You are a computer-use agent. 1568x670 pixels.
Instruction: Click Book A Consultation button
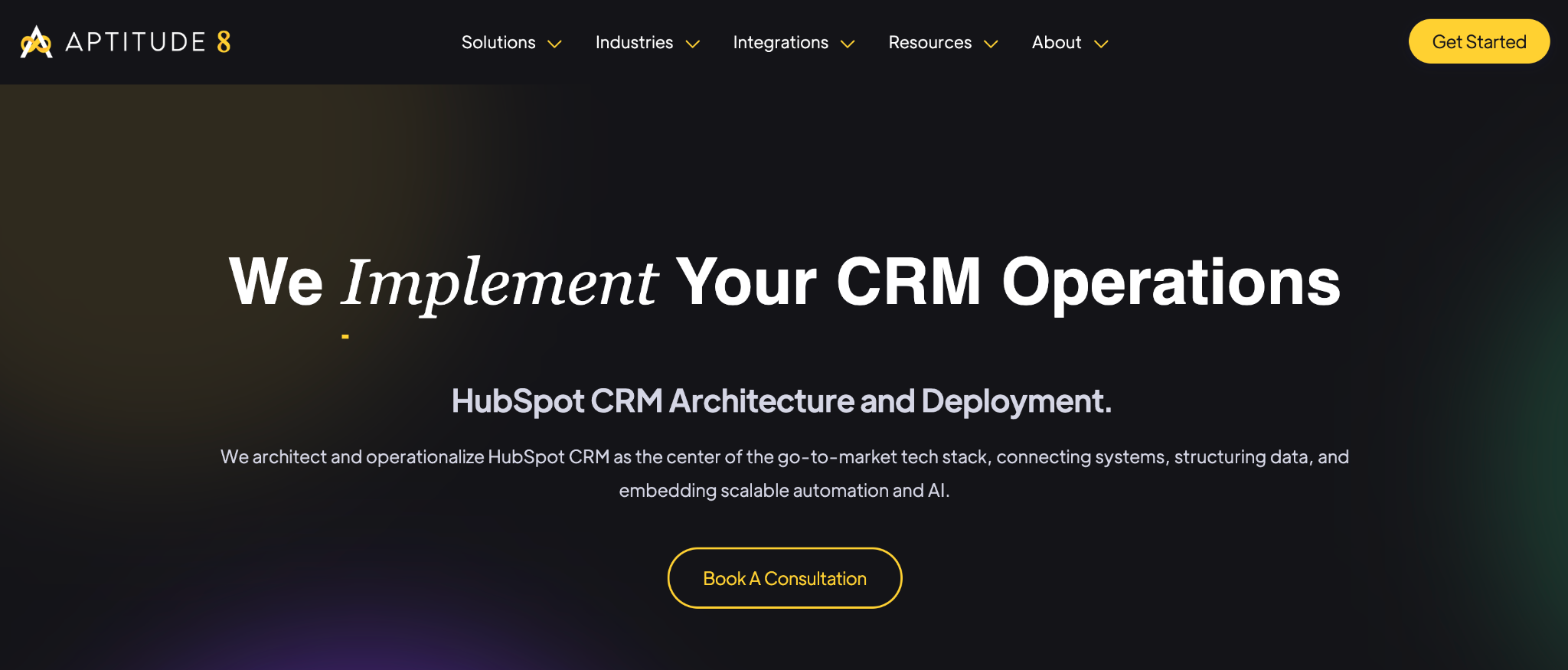(x=785, y=578)
